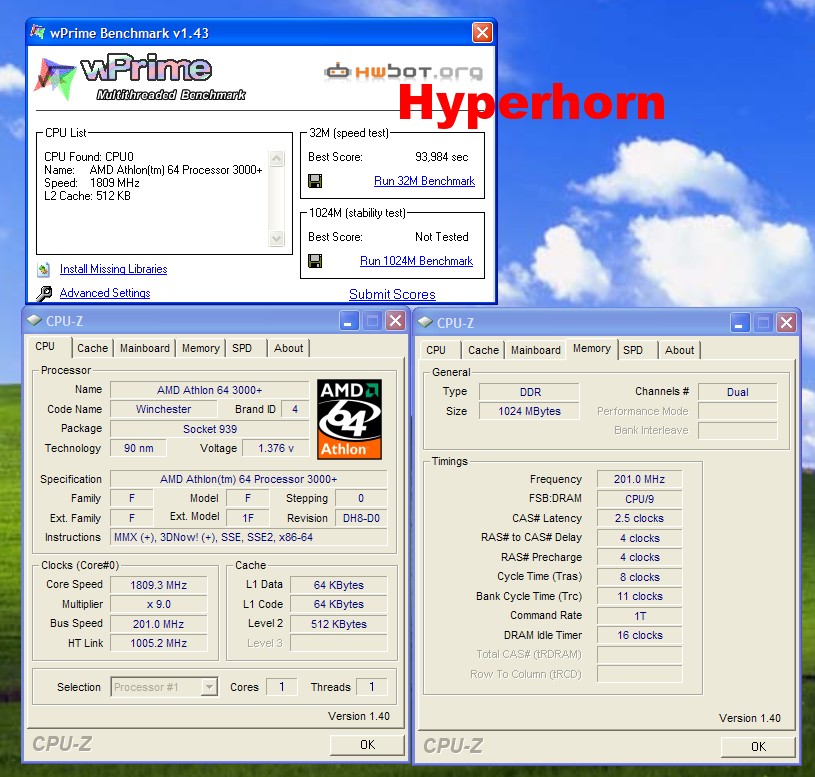Viewport: 815px width, 777px height.
Task: Click the Code Name field Winchester
Action: [163, 410]
